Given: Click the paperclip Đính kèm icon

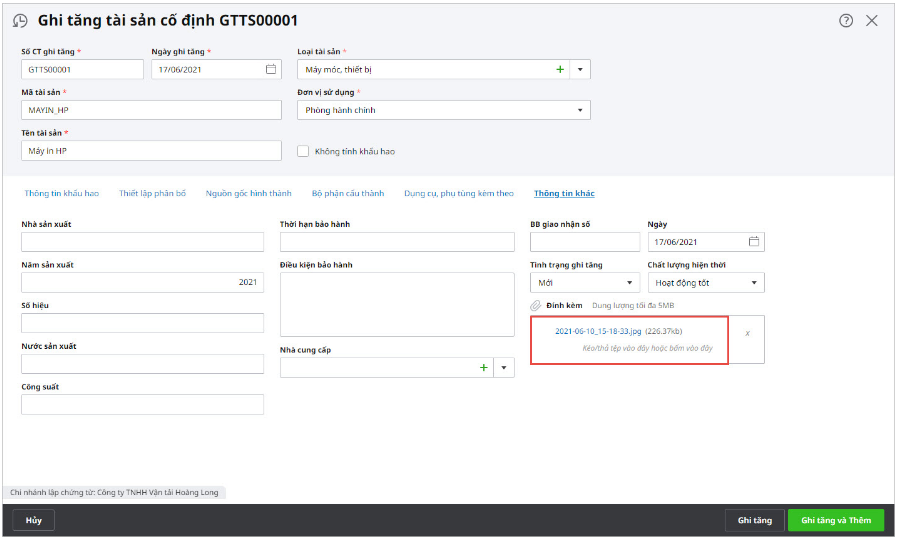Looking at the screenshot, I should point(536,305).
